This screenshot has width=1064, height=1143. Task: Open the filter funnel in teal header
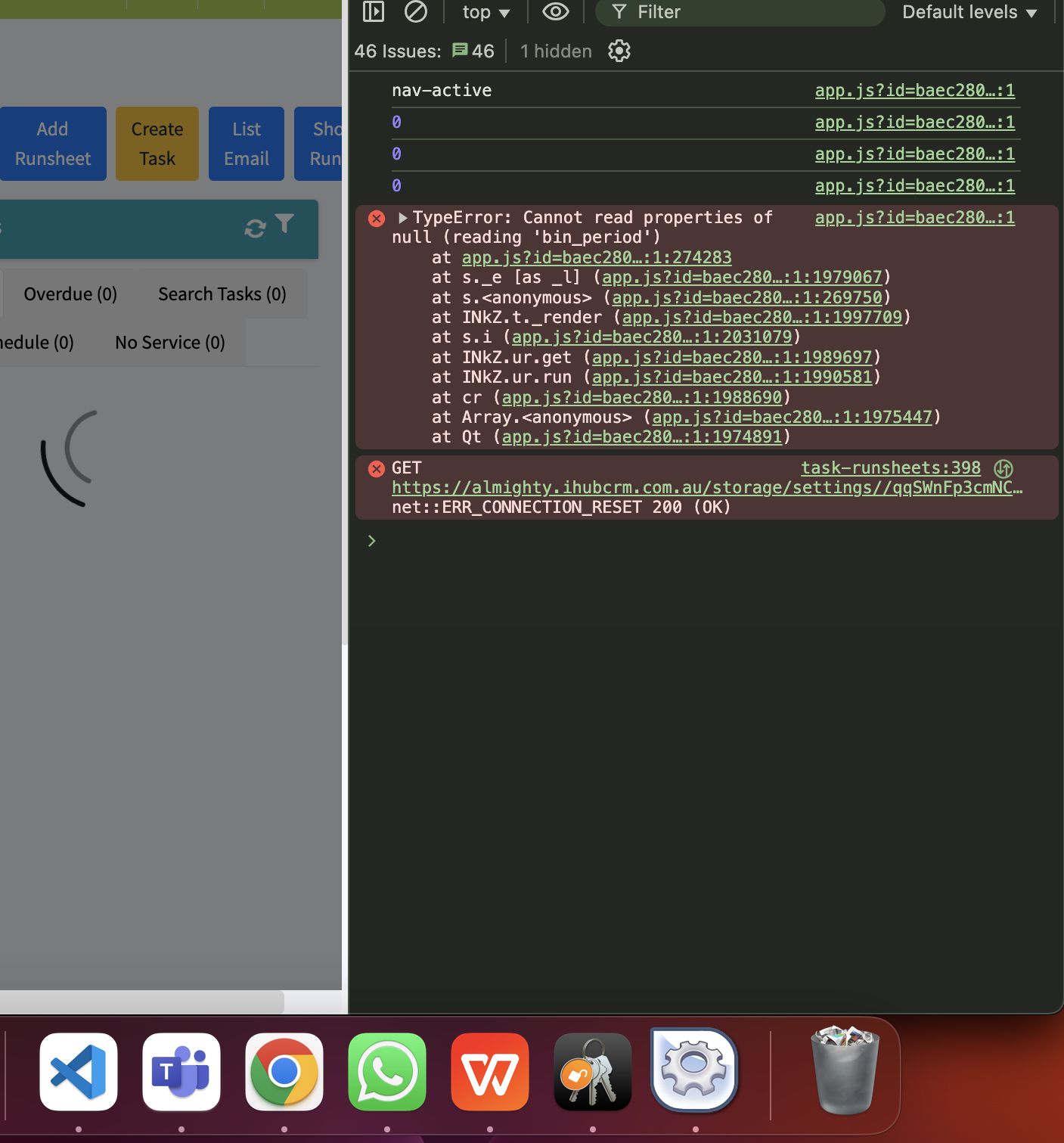pos(284,224)
